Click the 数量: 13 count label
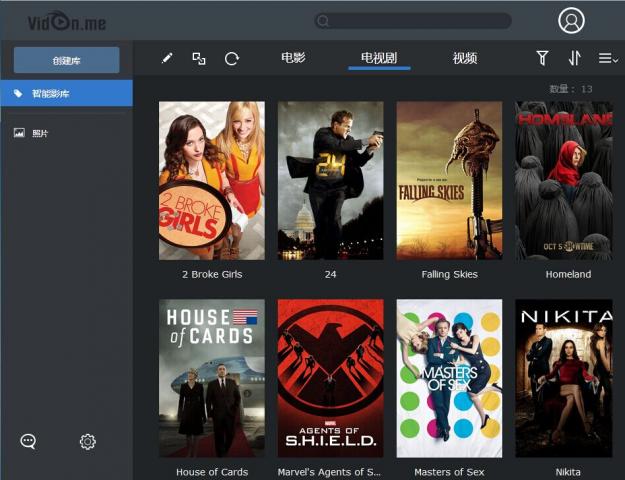This screenshot has height=480, width=625. [571, 89]
